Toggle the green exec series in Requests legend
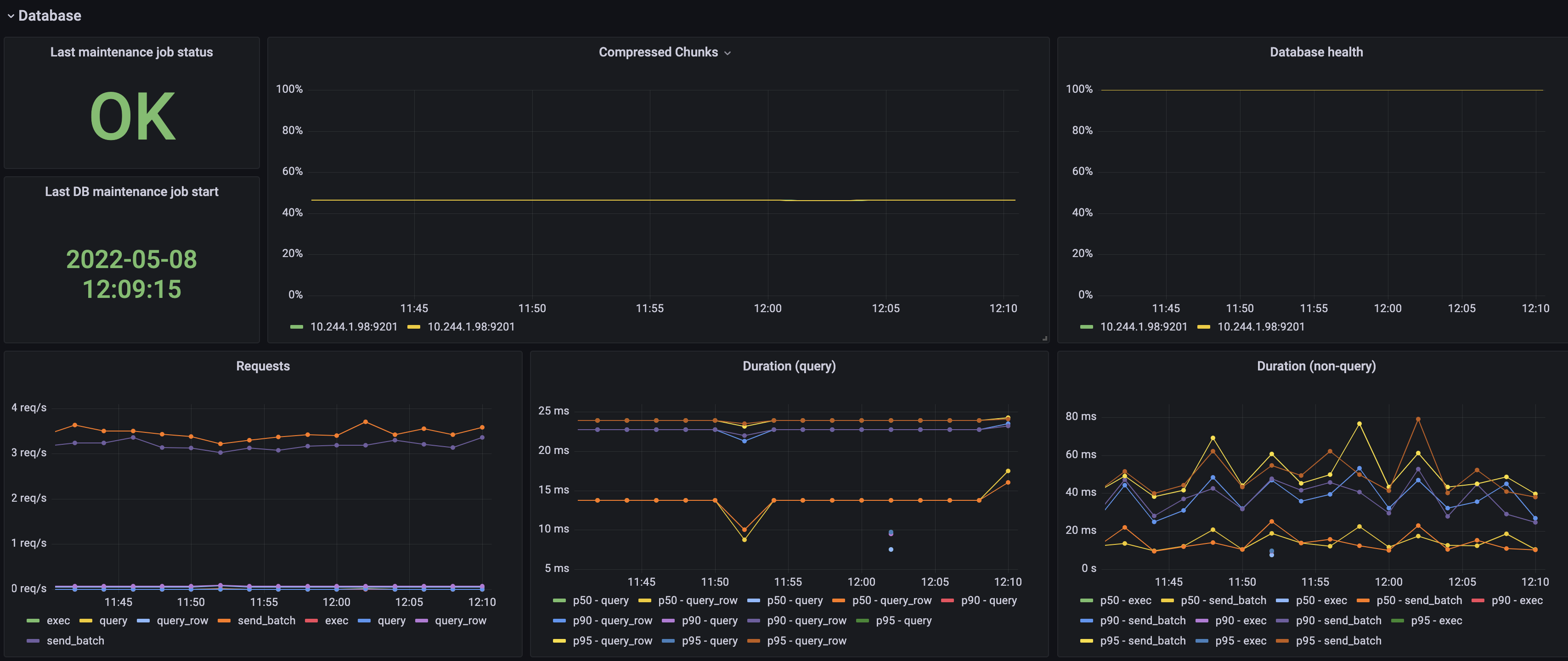1568x661 pixels. tap(58, 621)
